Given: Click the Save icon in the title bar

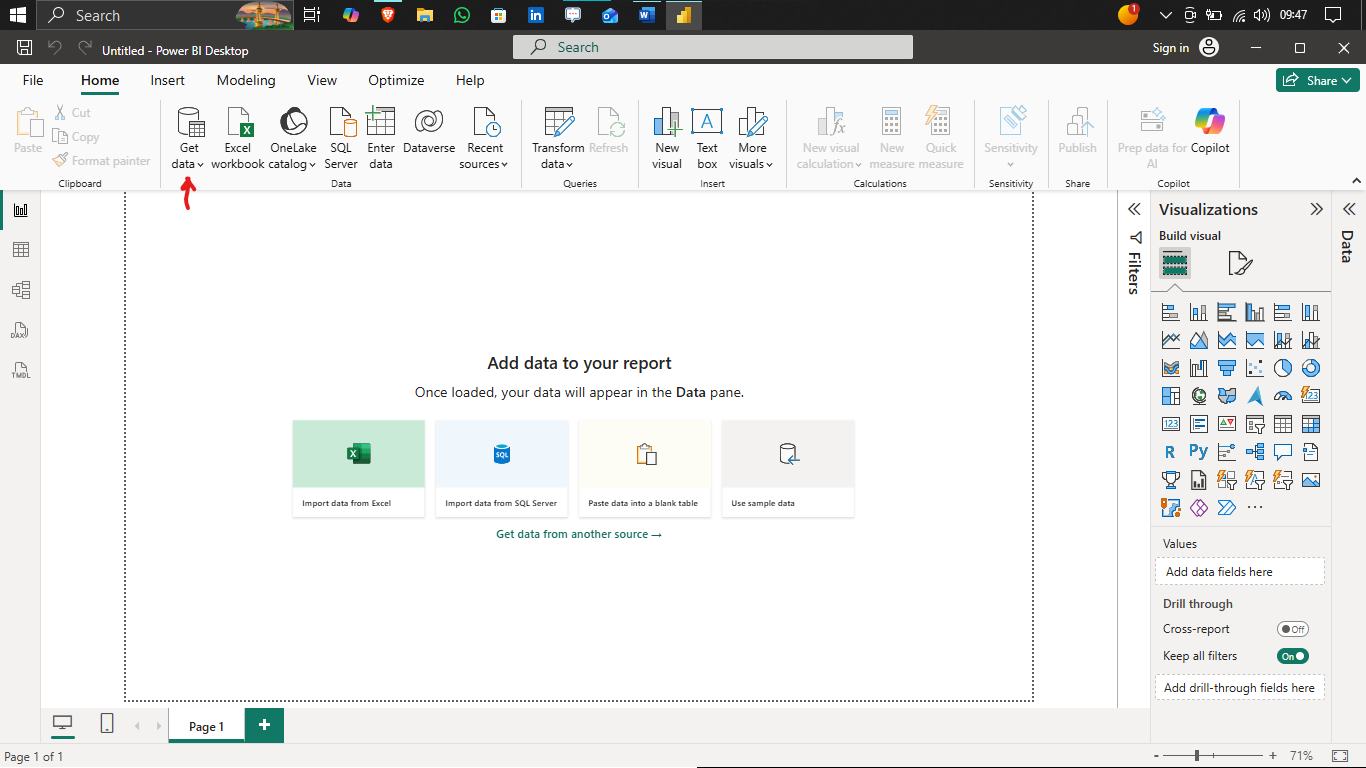Looking at the screenshot, I should coord(25,48).
